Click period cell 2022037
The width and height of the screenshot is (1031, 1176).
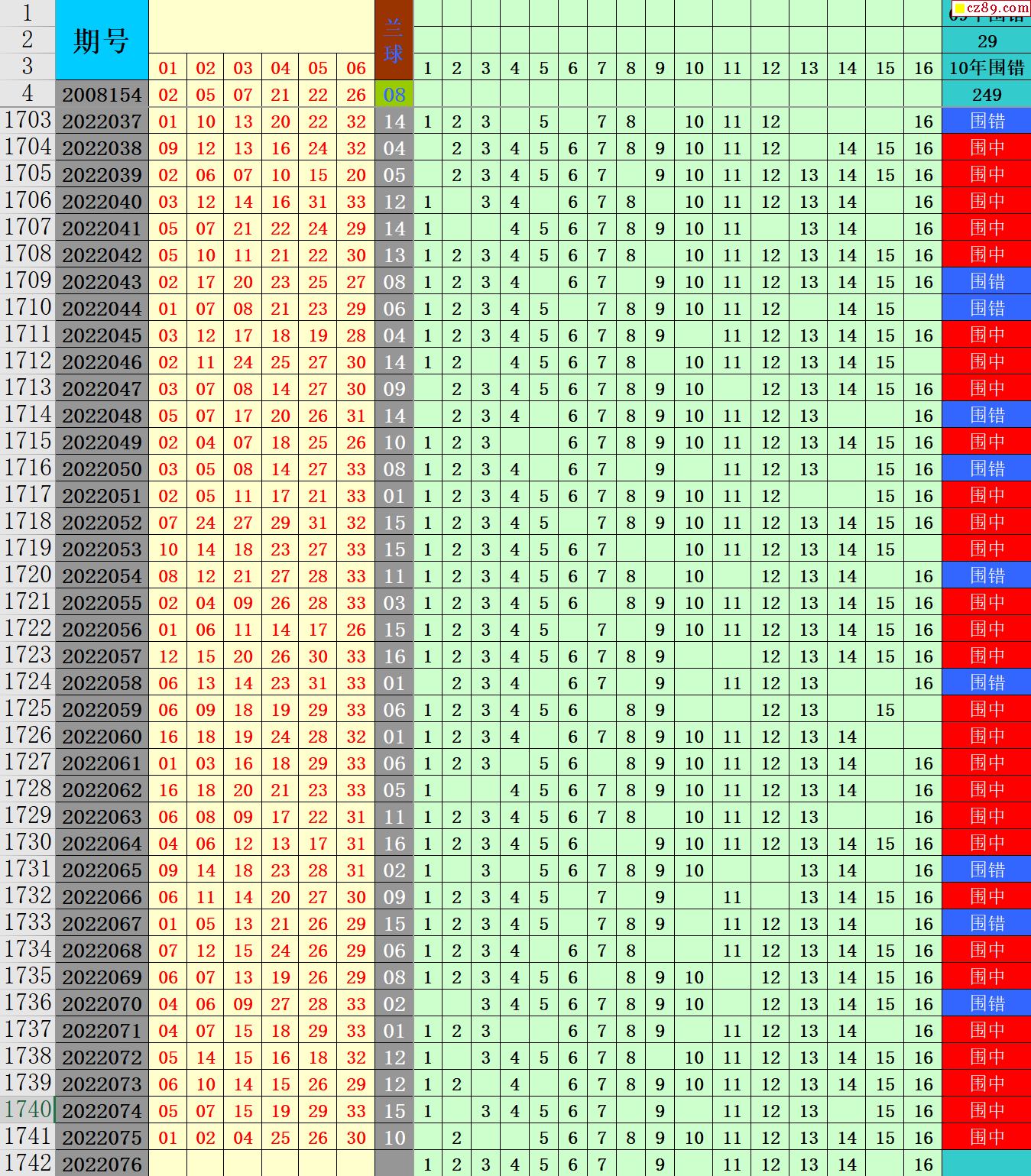[102, 121]
